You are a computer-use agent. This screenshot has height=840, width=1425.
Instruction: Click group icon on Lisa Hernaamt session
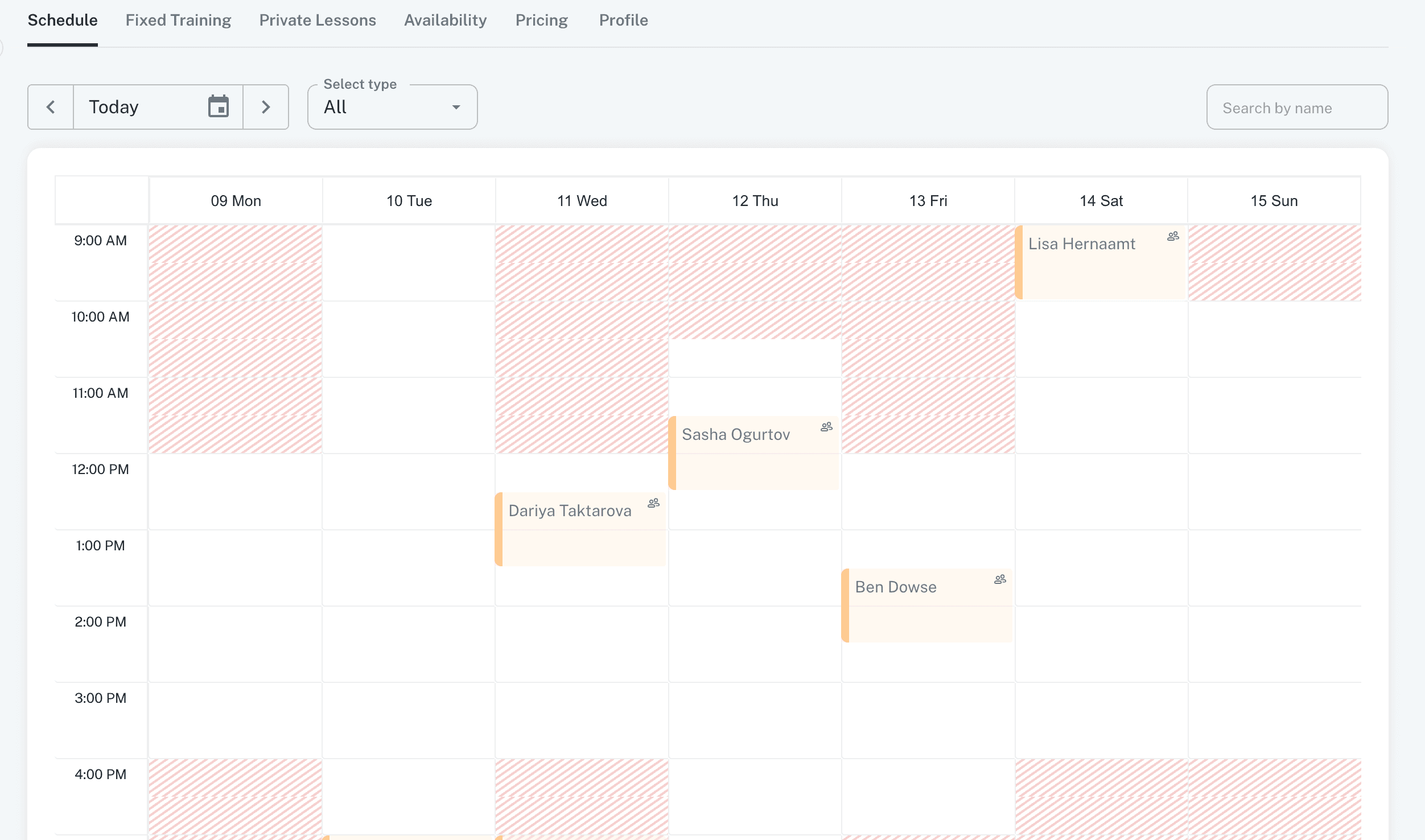click(1173, 236)
